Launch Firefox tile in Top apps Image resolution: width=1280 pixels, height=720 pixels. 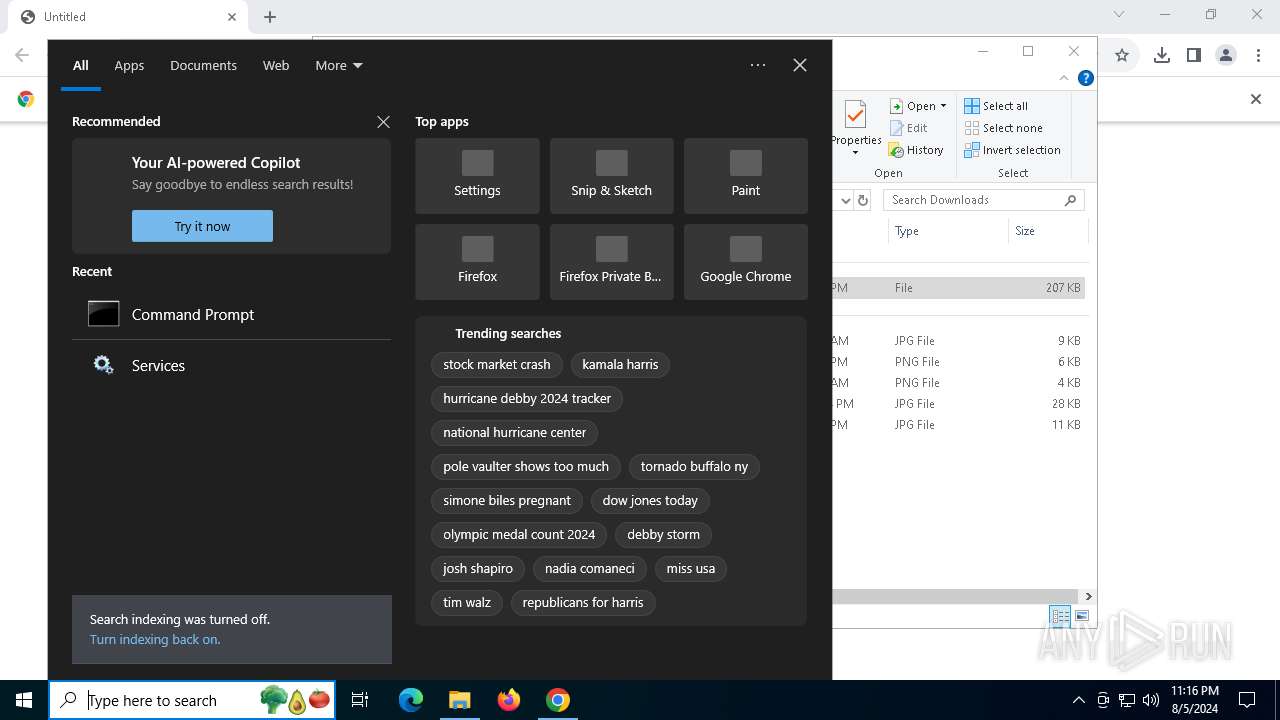click(x=477, y=262)
